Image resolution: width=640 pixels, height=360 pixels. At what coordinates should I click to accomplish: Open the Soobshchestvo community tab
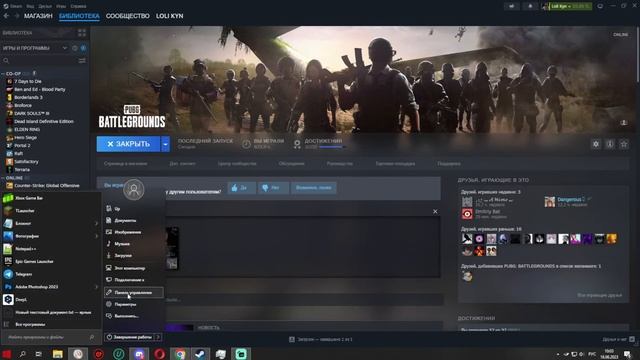coord(128,16)
